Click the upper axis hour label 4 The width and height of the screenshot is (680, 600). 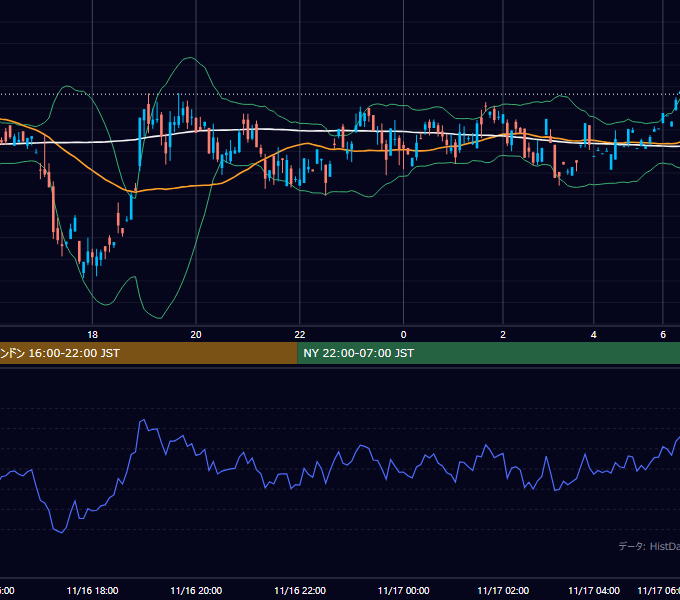[594, 335]
